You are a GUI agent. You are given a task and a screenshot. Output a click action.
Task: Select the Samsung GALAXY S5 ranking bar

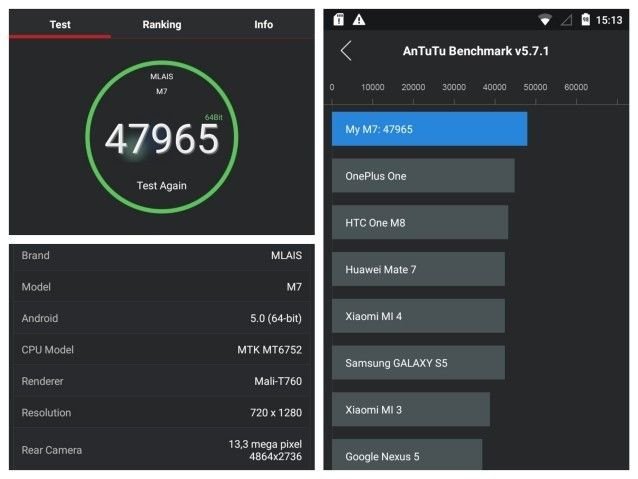coord(418,363)
